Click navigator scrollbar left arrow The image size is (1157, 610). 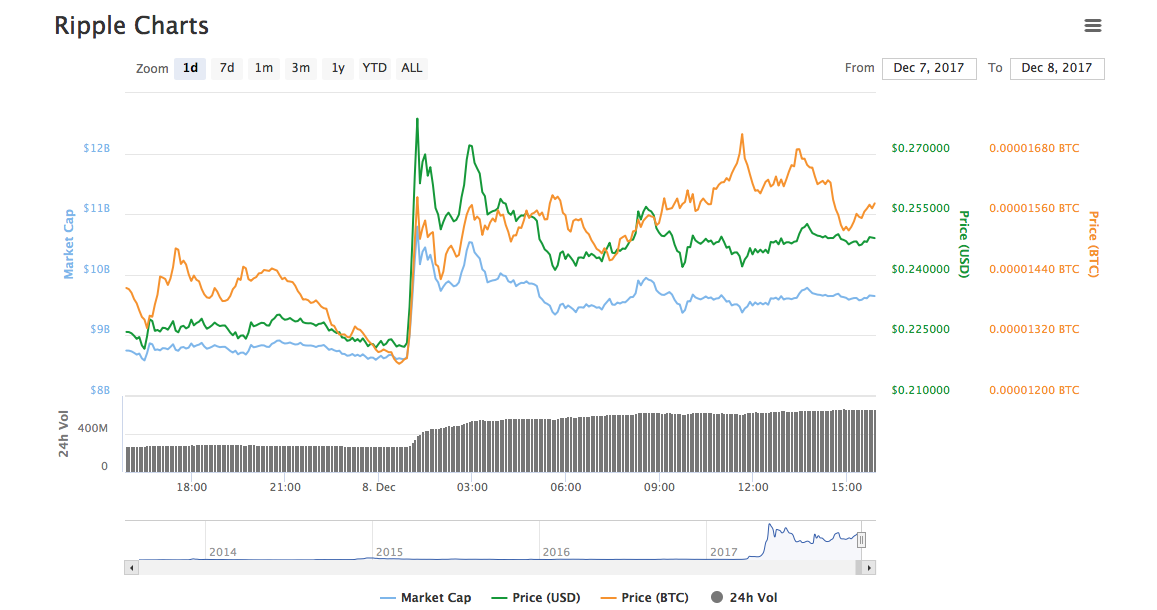point(131,568)
